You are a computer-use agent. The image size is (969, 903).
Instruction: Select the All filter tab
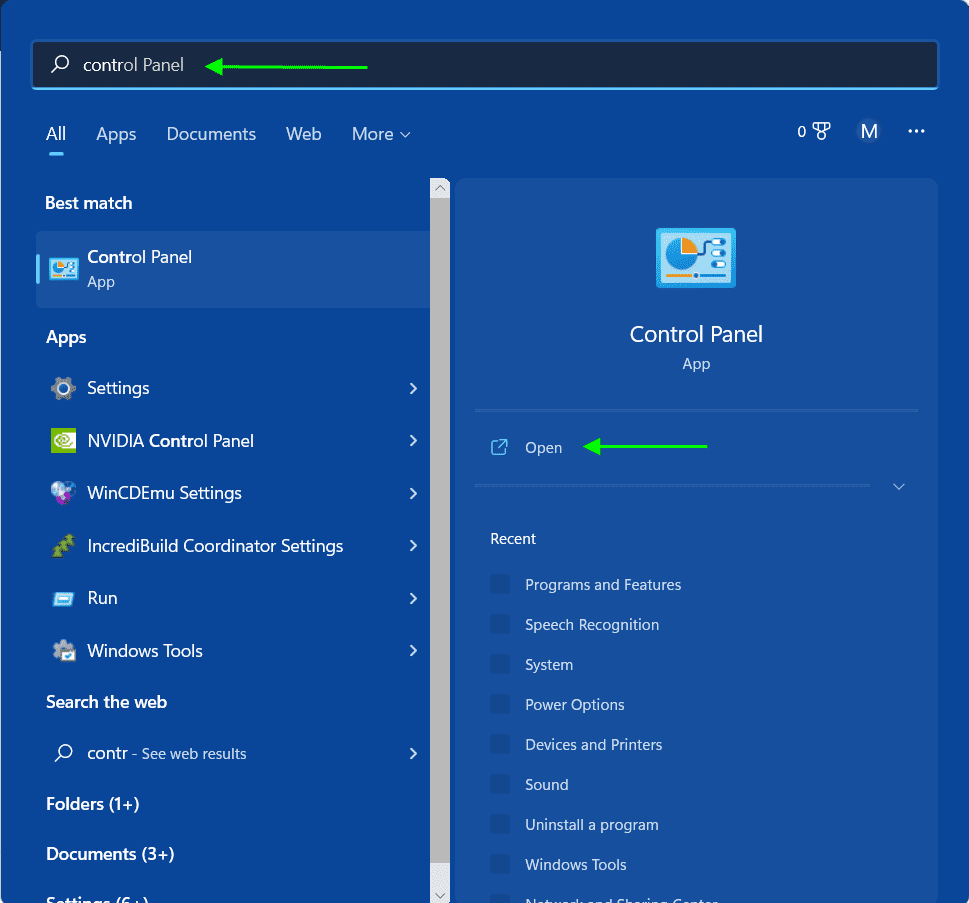56,134
